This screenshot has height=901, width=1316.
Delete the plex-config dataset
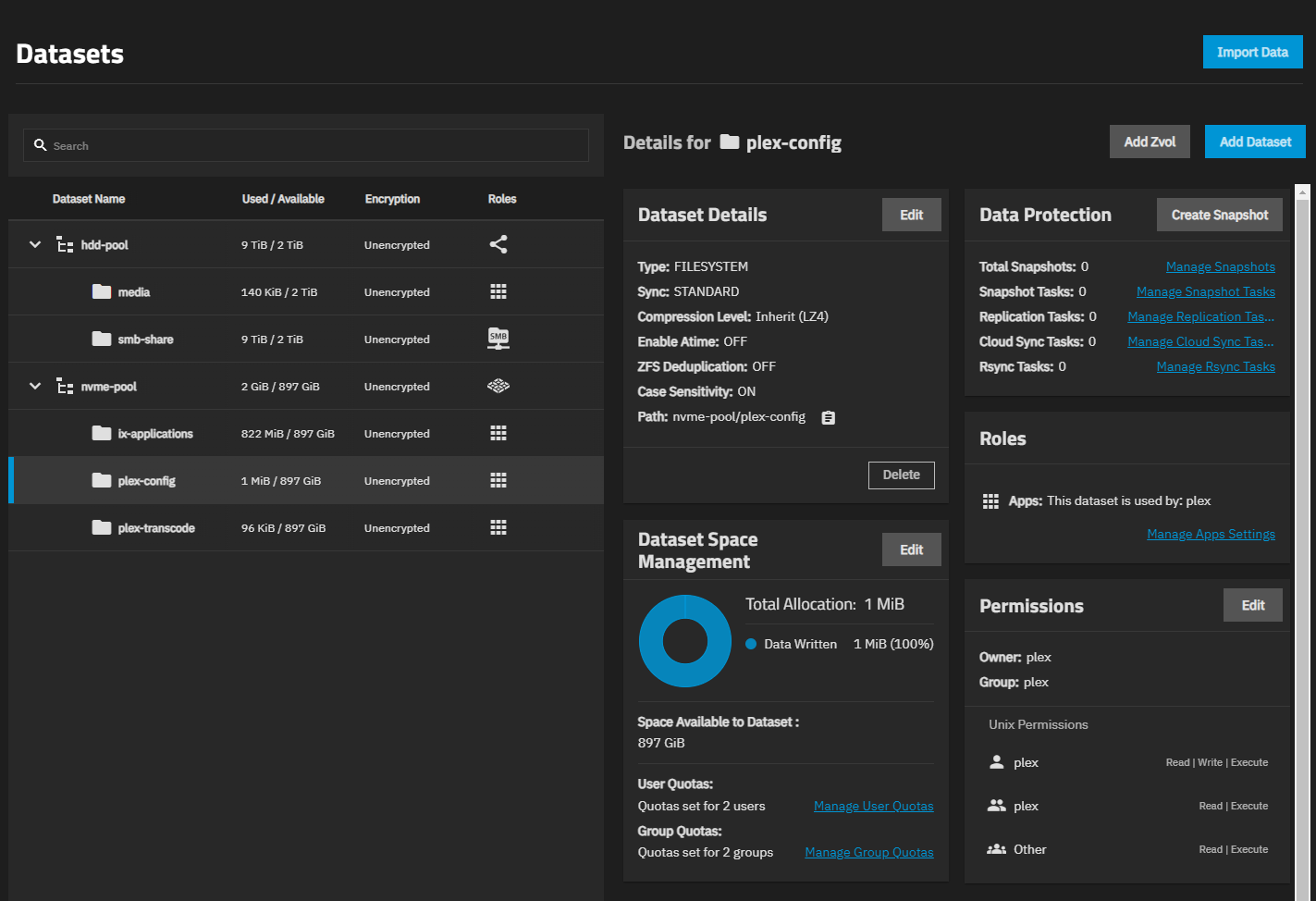[x=901, y=475]
